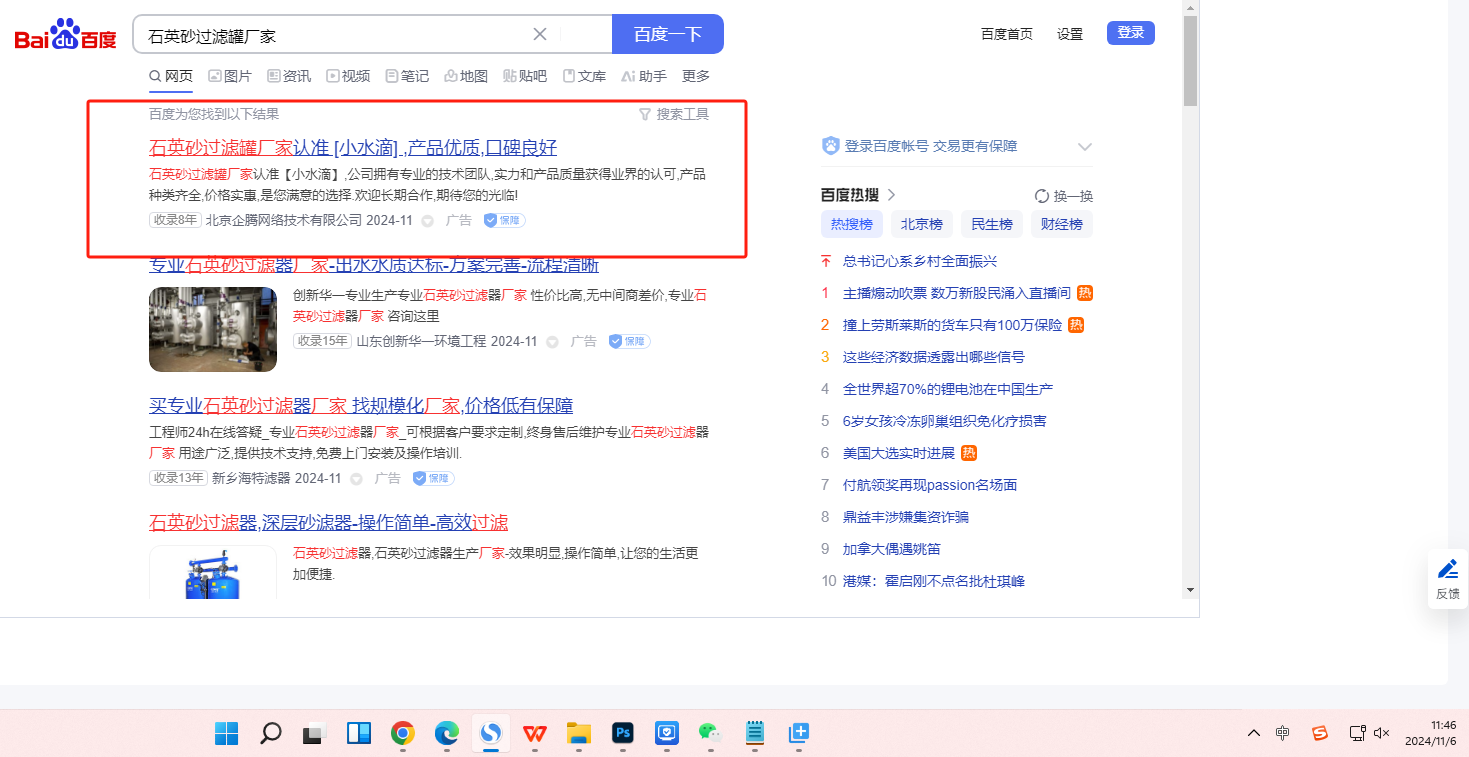Toggle Chinese input mode indicator
The height and width of the screenshot is (757, 1469).
click(x=1283, y=733)
